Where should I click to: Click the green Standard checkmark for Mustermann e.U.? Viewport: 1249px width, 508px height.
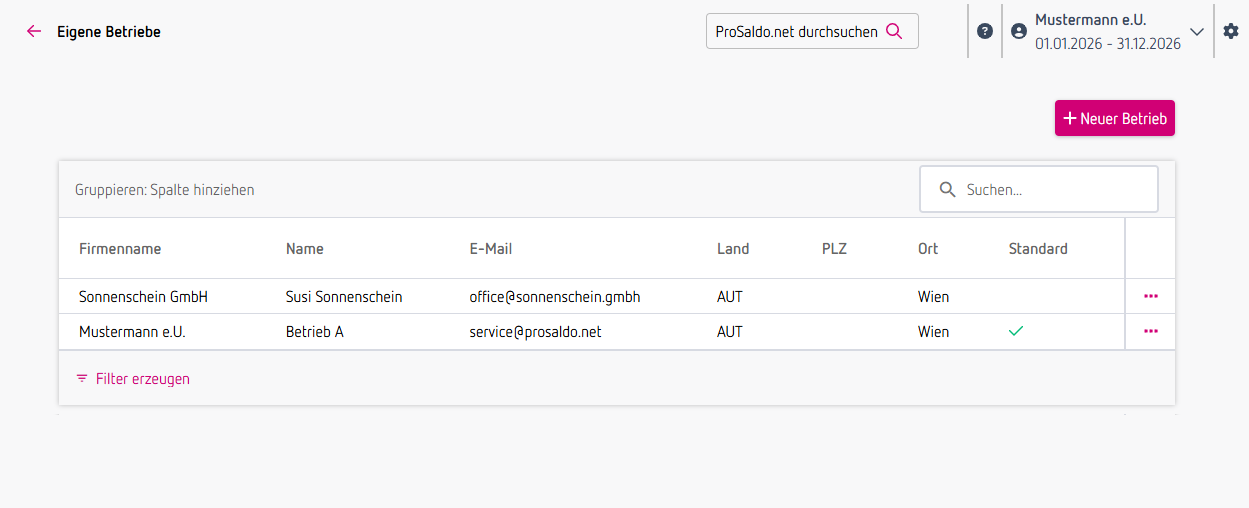[1016, 331]
